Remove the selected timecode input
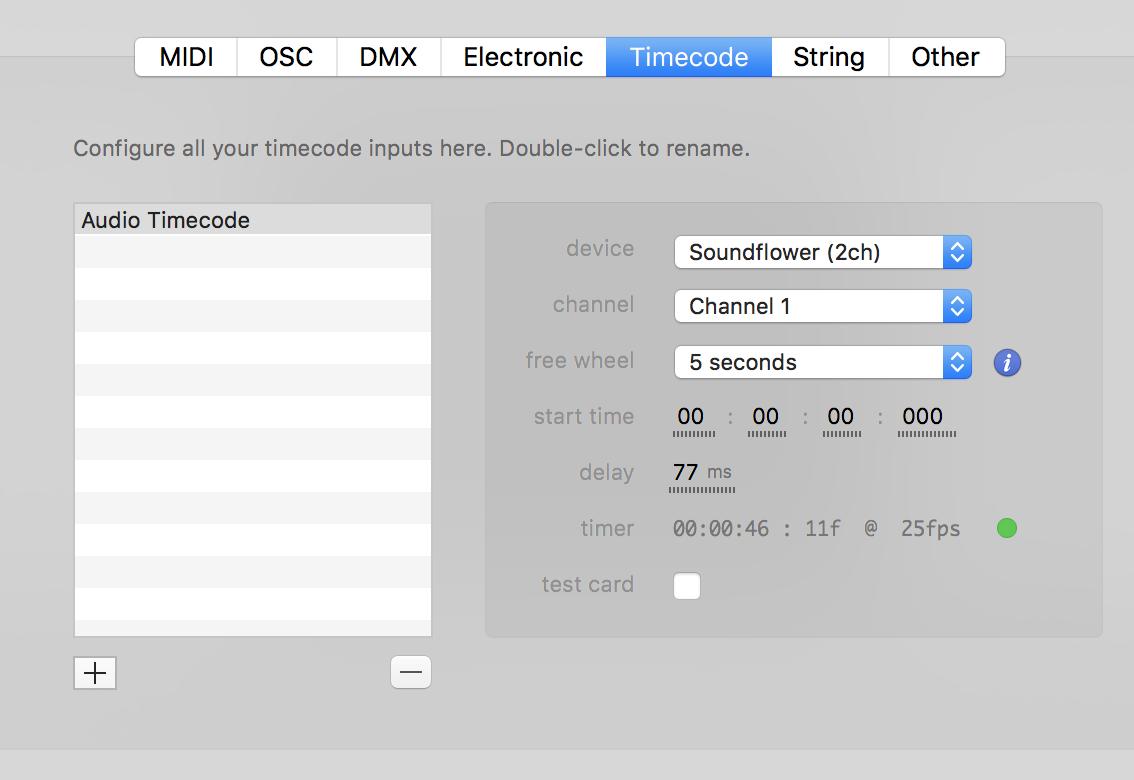 click(410, 673)
